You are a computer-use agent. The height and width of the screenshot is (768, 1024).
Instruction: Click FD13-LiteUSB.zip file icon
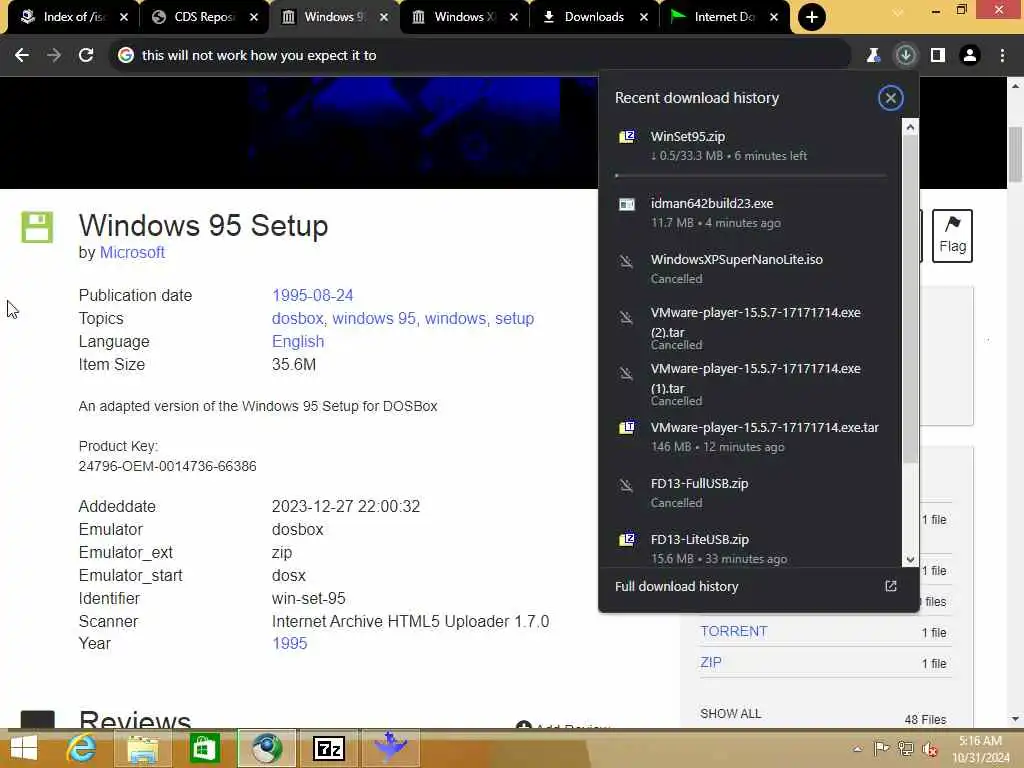(x=626, y=539)
